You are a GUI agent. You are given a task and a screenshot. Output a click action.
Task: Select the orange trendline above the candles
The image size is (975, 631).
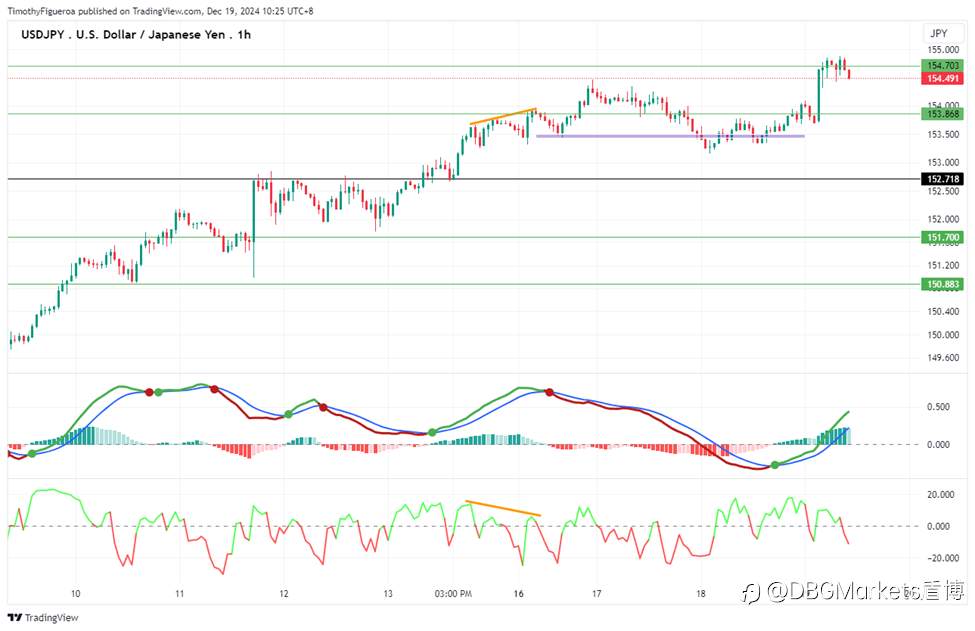pos(503,116)
